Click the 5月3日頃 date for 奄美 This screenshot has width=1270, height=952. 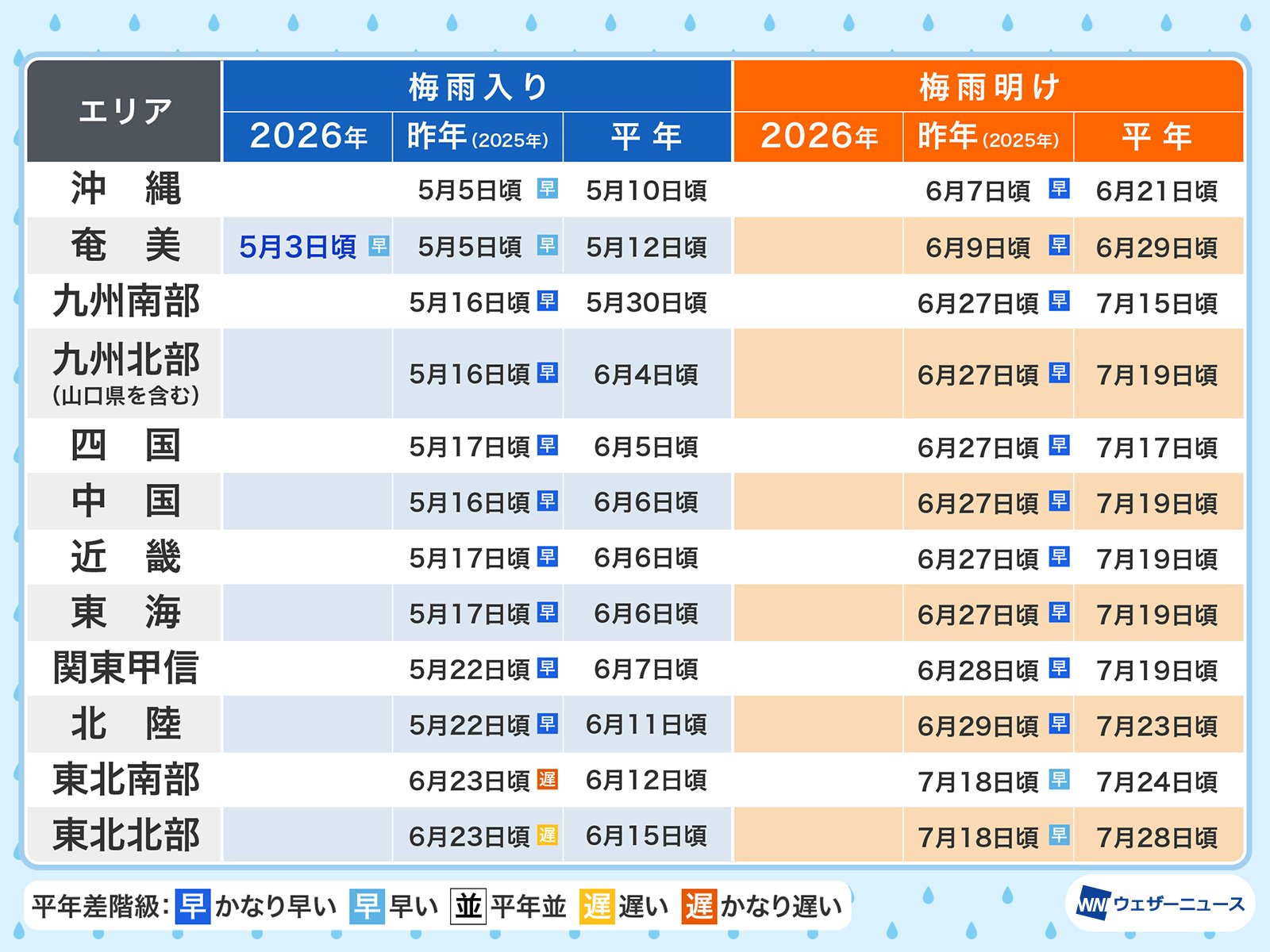point(298,247)
